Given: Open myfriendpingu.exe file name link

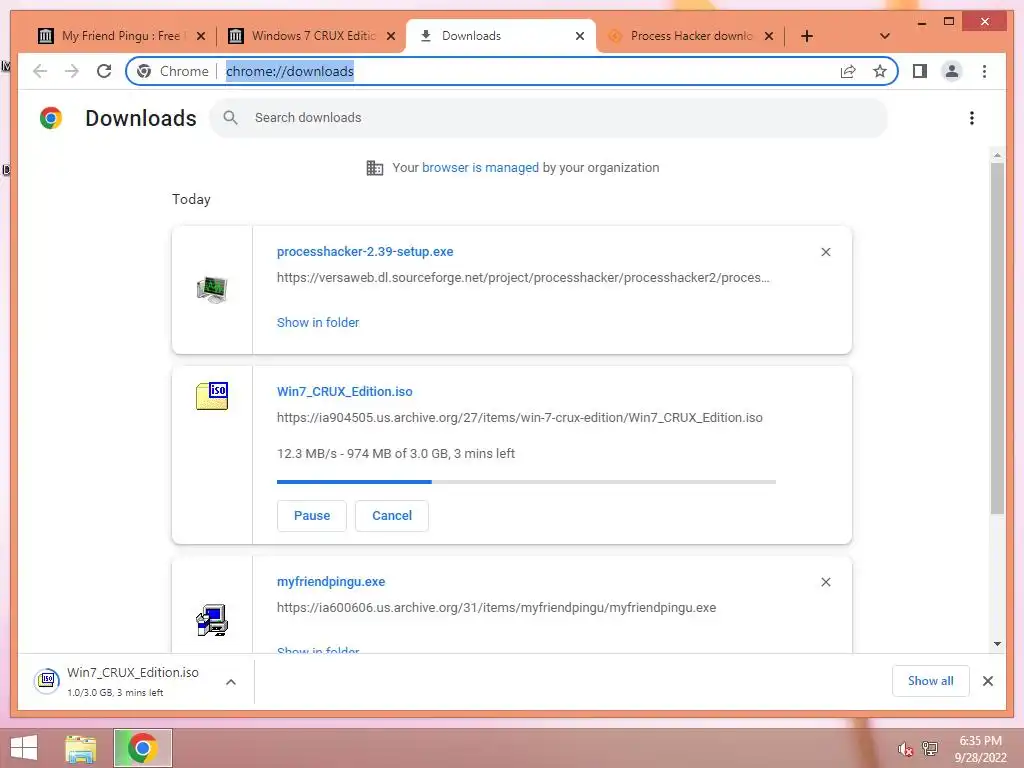Looking at the screenshot, I should 331,582.
